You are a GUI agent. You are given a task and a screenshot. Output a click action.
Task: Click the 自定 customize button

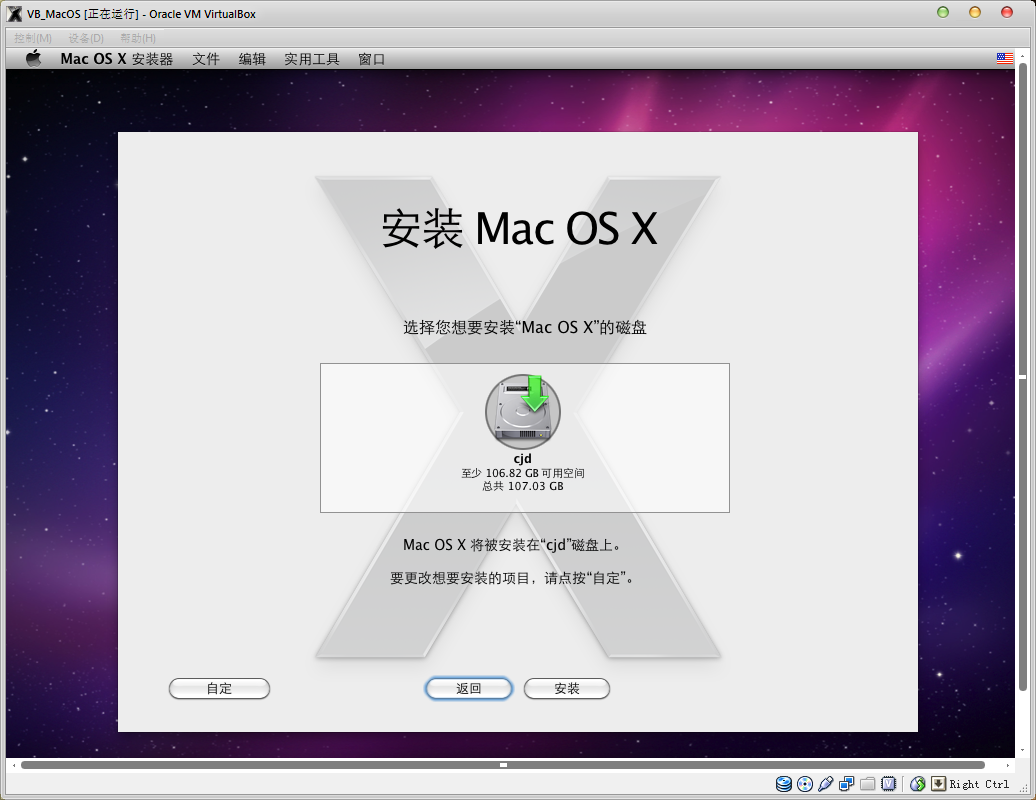click(219, 688)
